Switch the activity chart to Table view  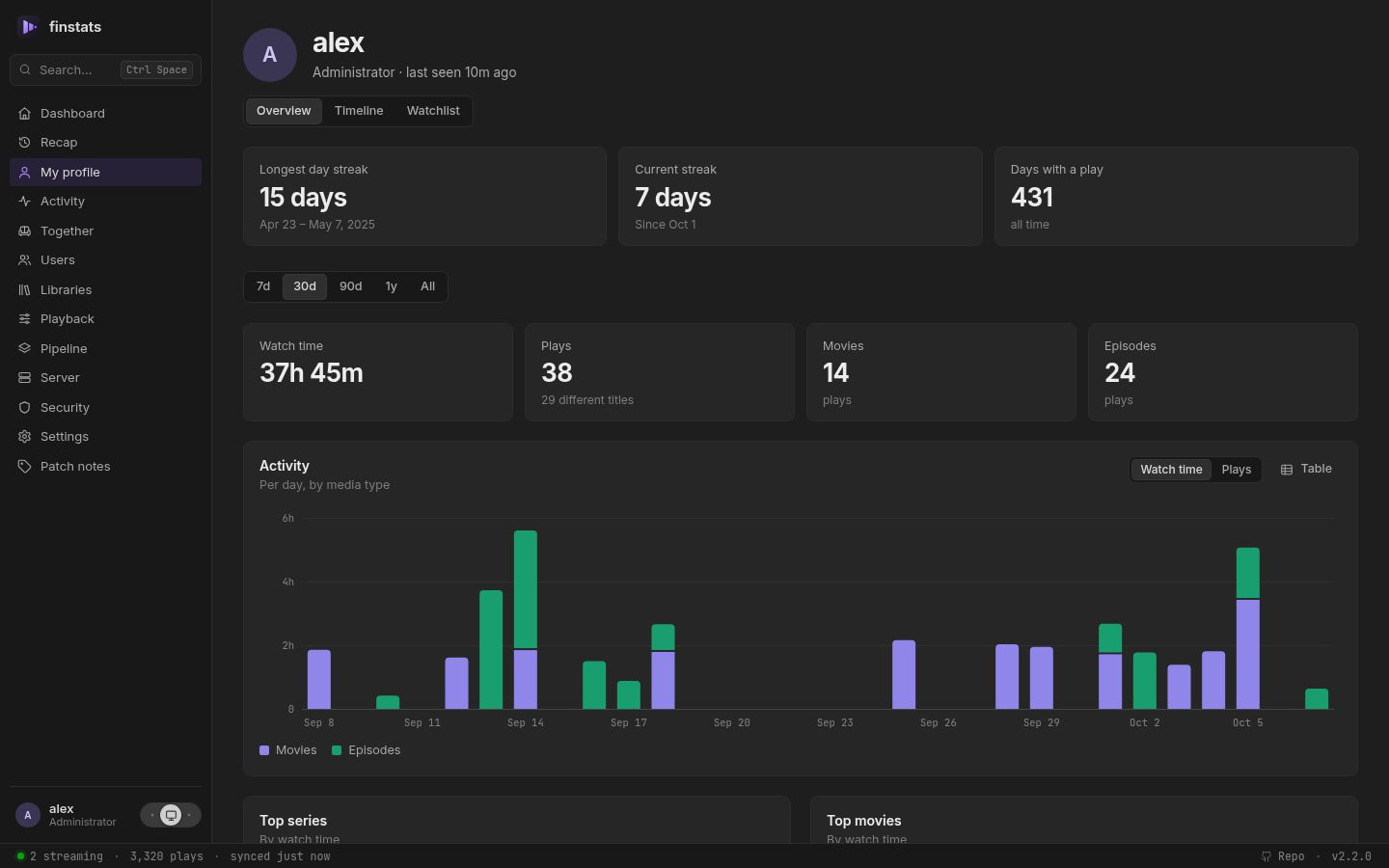pyautogui.click(x=1306, y=469)
